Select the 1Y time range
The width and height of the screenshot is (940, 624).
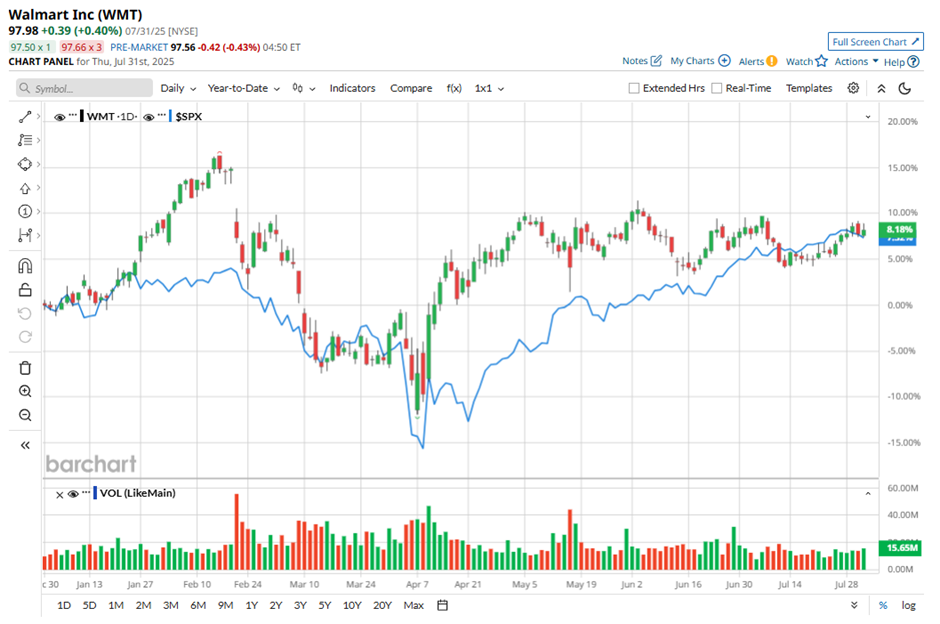point(251,605)
